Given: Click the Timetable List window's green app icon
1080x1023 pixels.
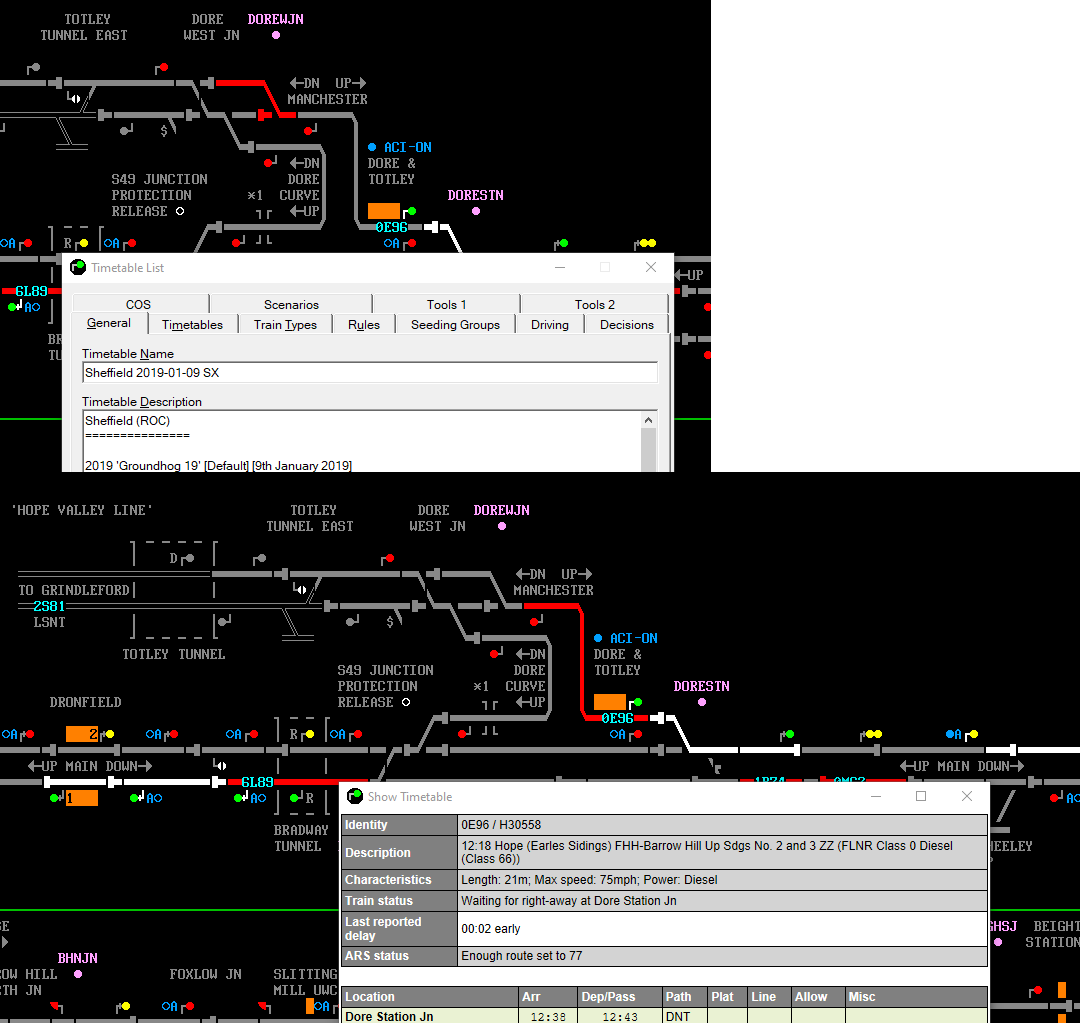Looking at the screenshot, I should point(78,267).
